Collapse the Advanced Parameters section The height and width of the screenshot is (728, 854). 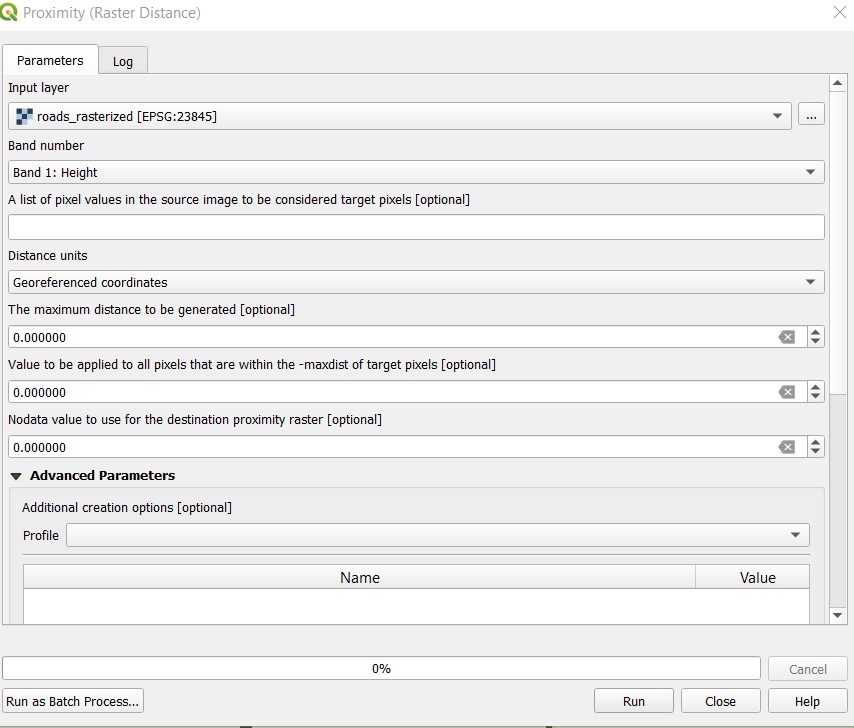pos(16,476)
